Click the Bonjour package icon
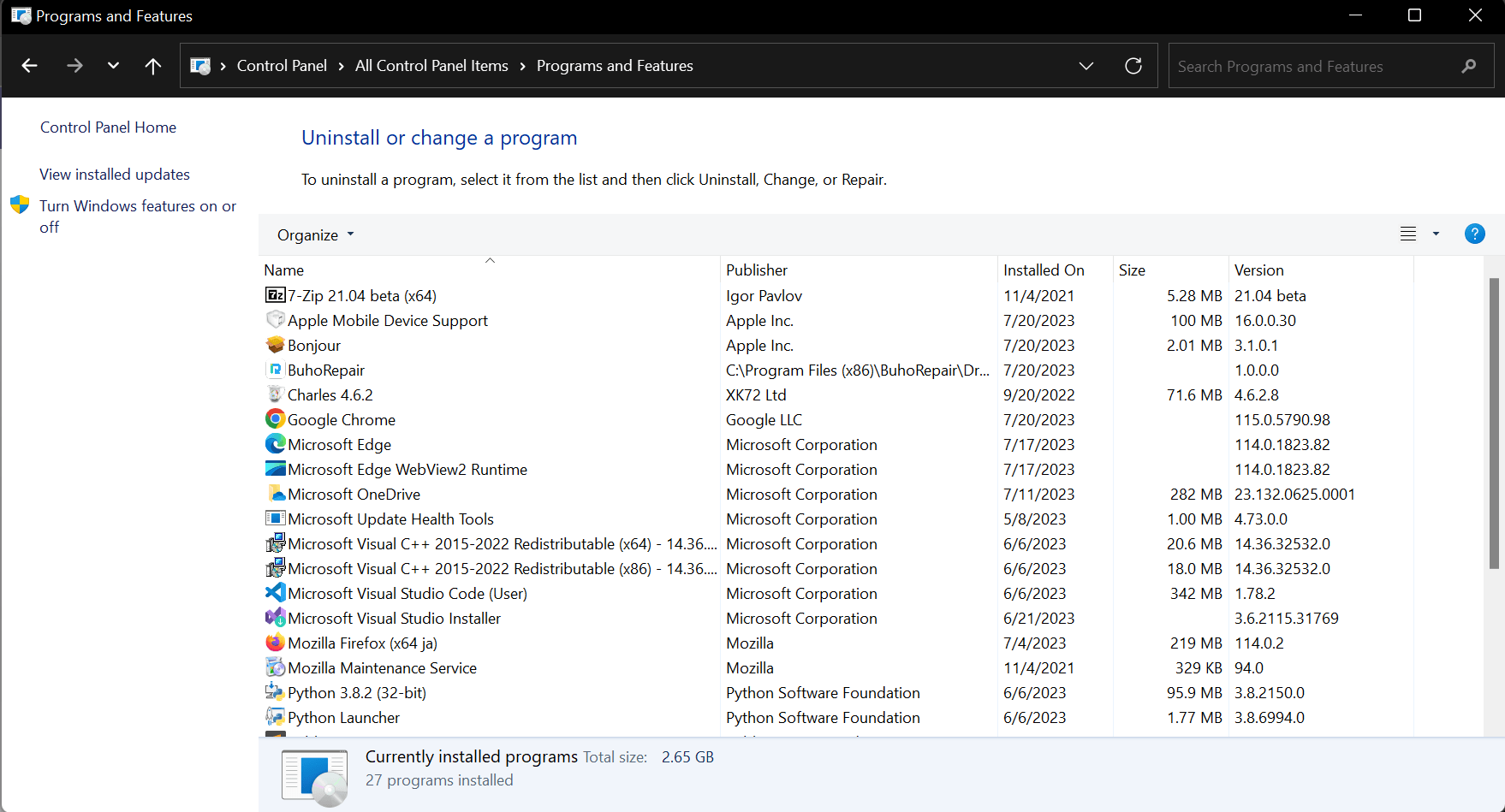Viewport: 1505px width, 812px height. pos(275,345)
